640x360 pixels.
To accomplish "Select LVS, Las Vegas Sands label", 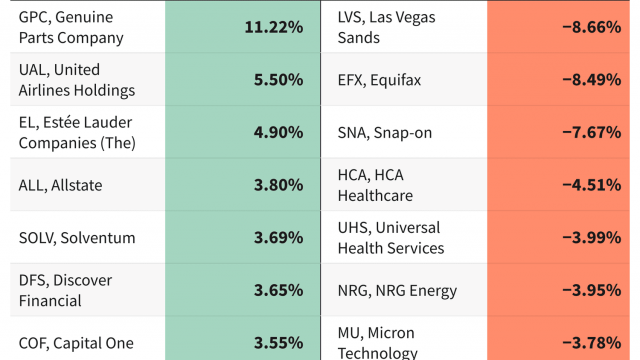I will click(x=386, y=27).
